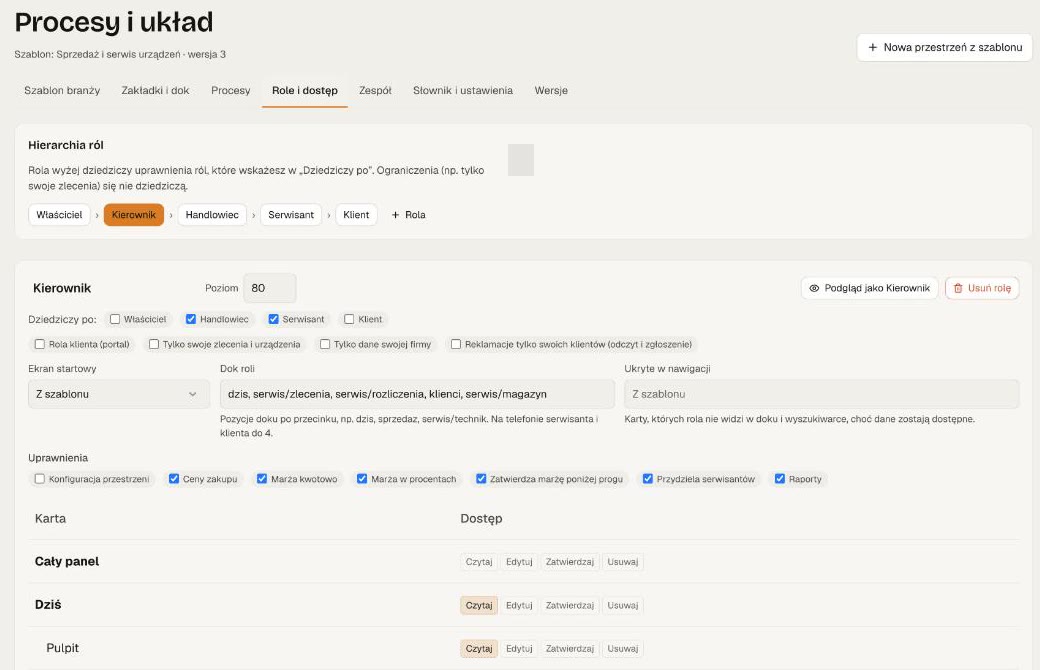The image size is (1040, 670).
Task: Enable Tylko swoje zlecenia i urządzenia
Action: coord(154,344)
